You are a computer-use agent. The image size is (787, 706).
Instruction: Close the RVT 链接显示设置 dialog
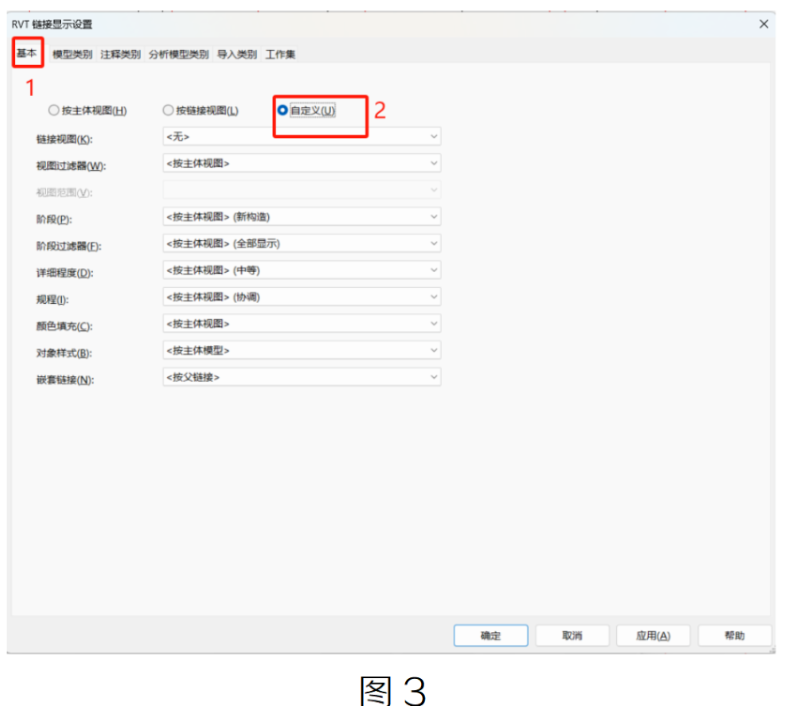click(x=763, y=24)
